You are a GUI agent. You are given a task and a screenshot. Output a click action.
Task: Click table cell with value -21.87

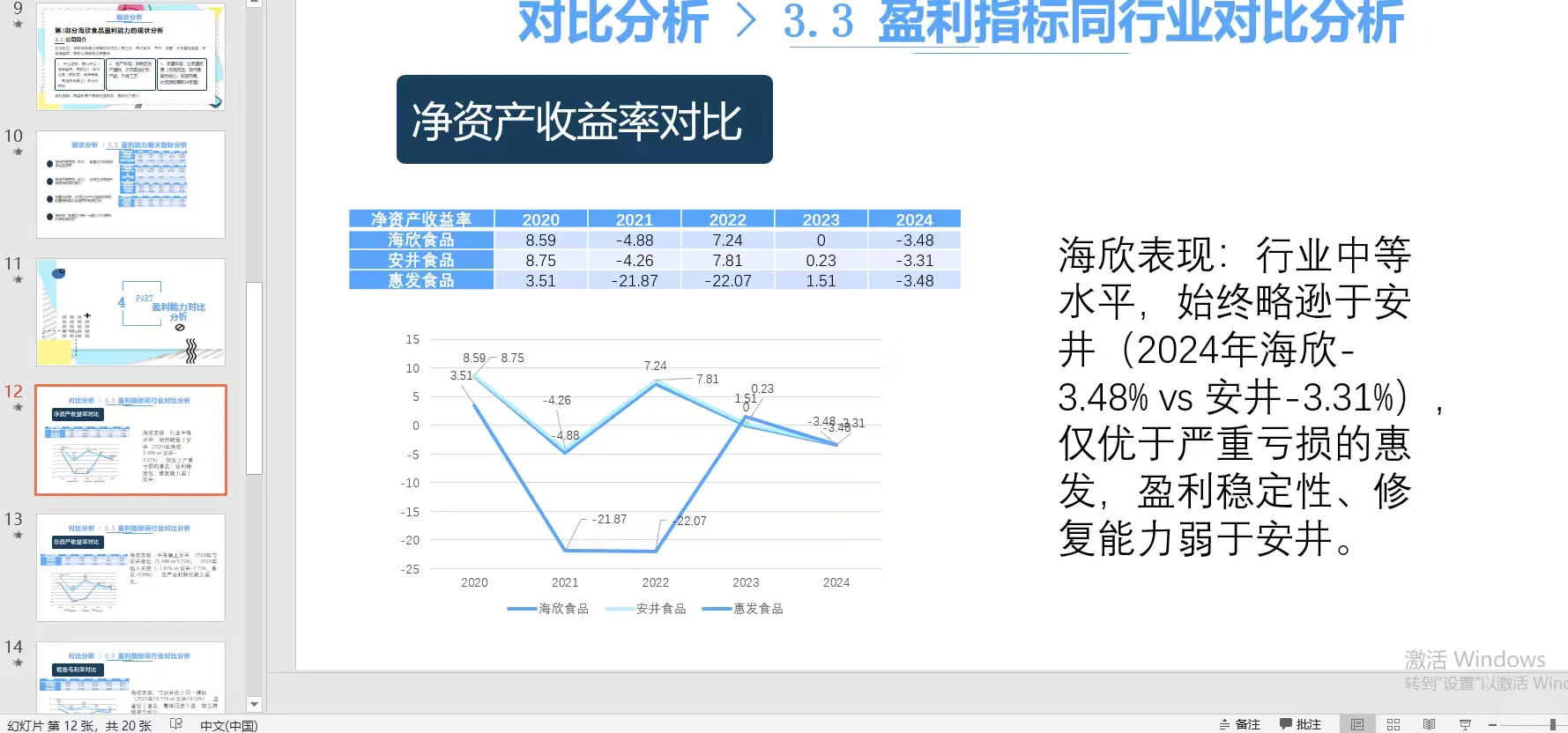point(635,280)
